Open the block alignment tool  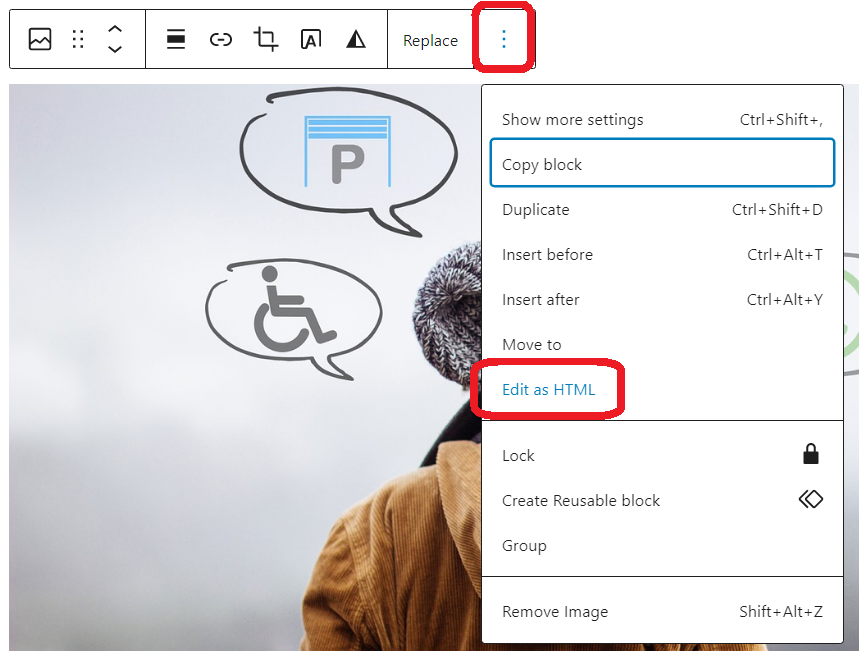pyautogui.click(x=175, y=39)
